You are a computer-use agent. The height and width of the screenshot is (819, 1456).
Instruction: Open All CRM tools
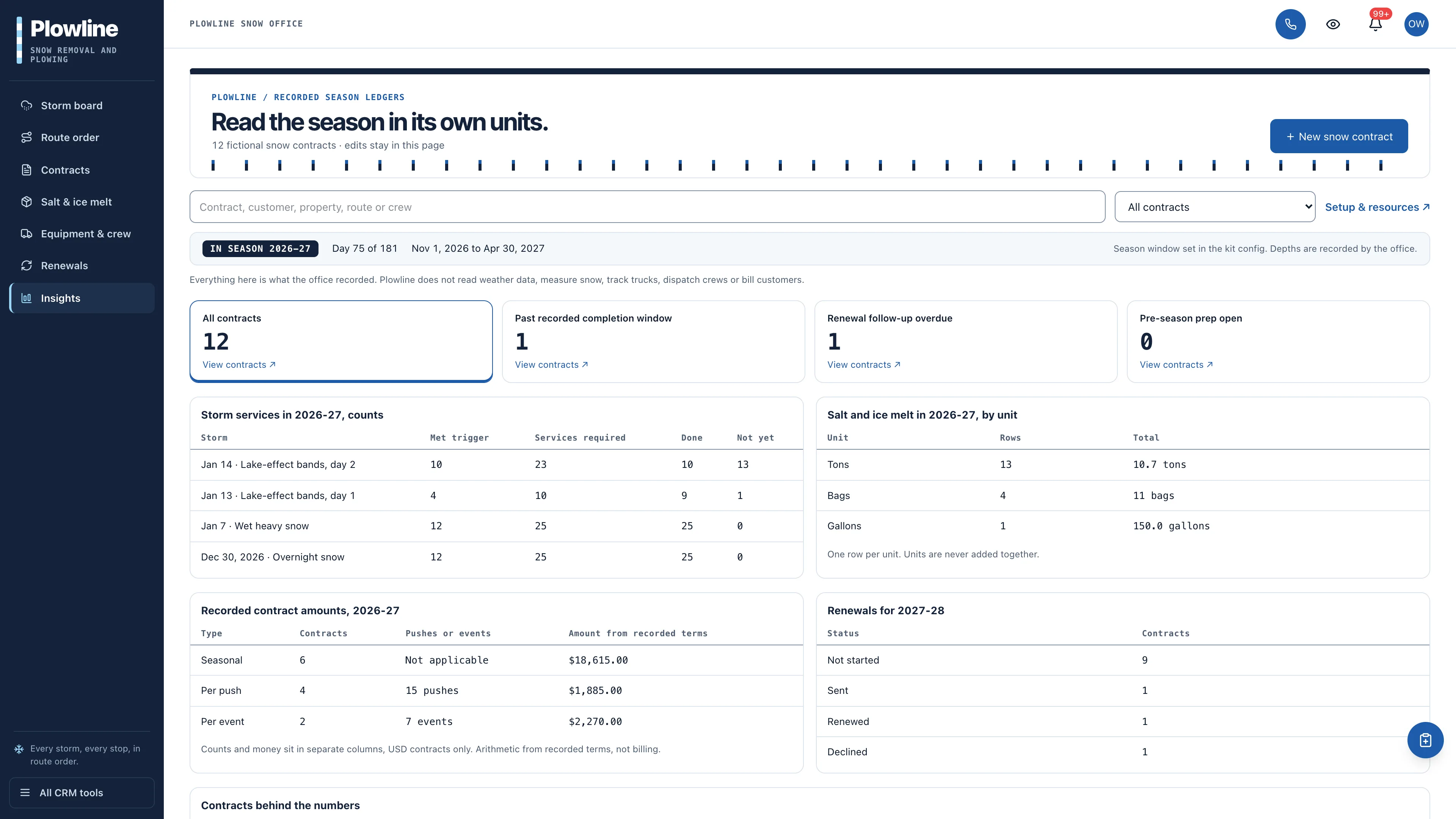(82, 792)
